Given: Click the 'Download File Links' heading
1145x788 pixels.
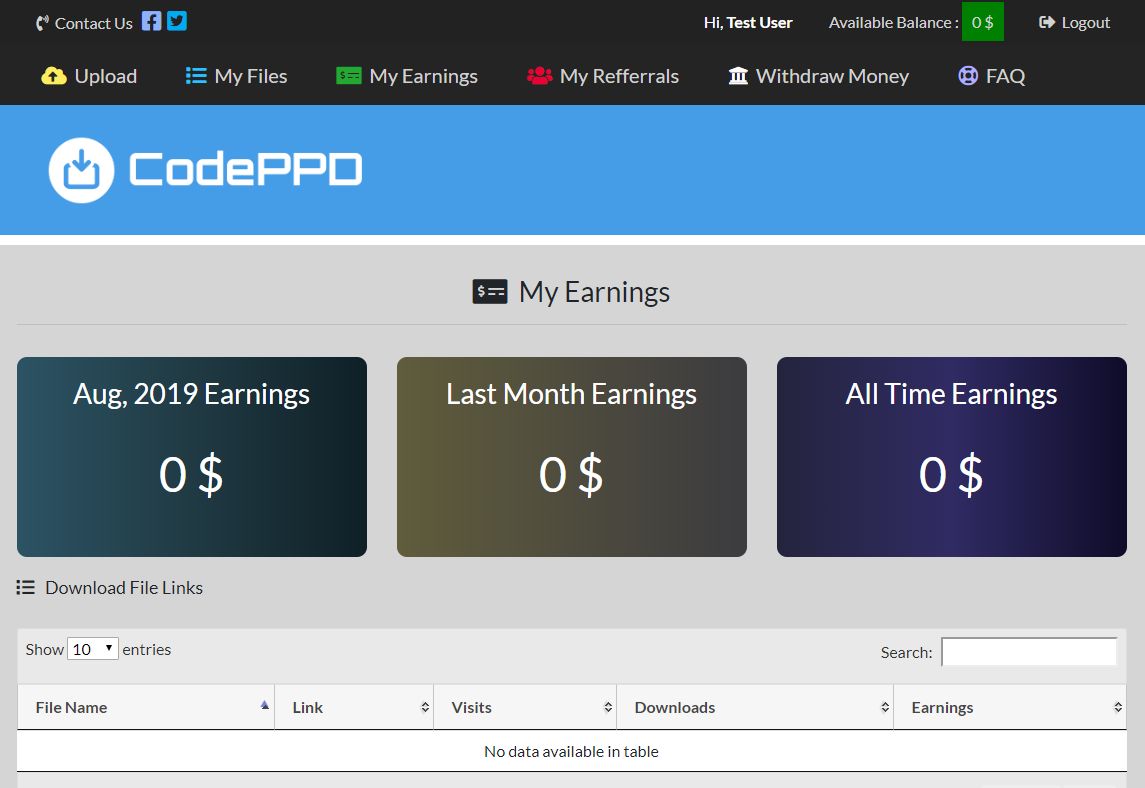Looking at the screenshot, I should (124, 587).
